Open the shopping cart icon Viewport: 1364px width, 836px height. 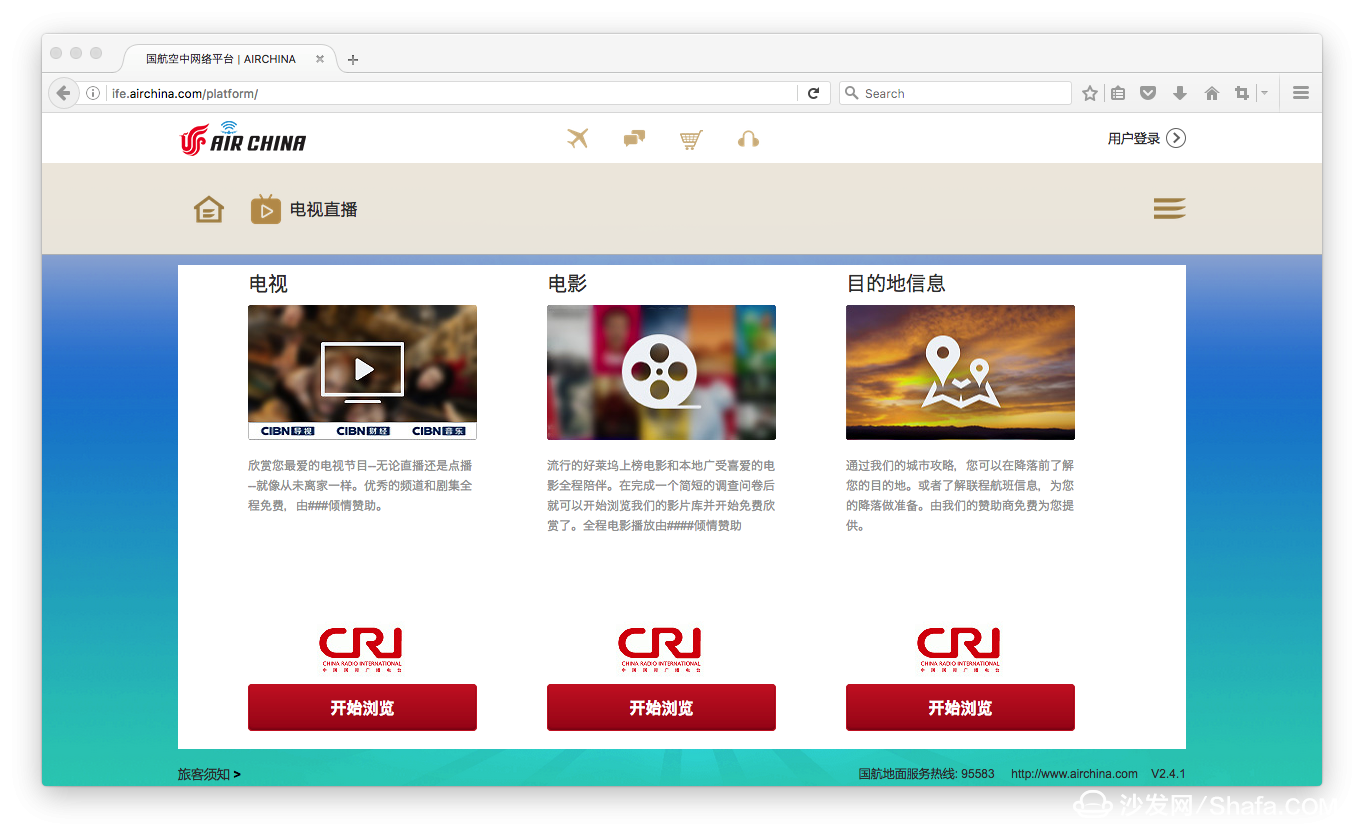[691, 139]
